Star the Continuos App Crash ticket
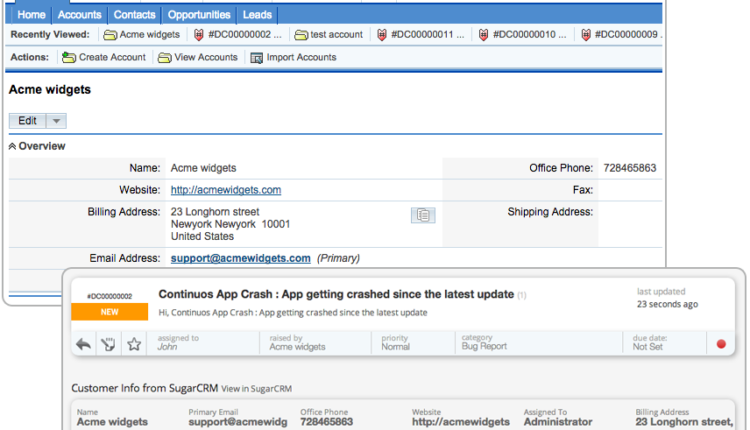The image size is (750, 430). [x=133, y=344]
